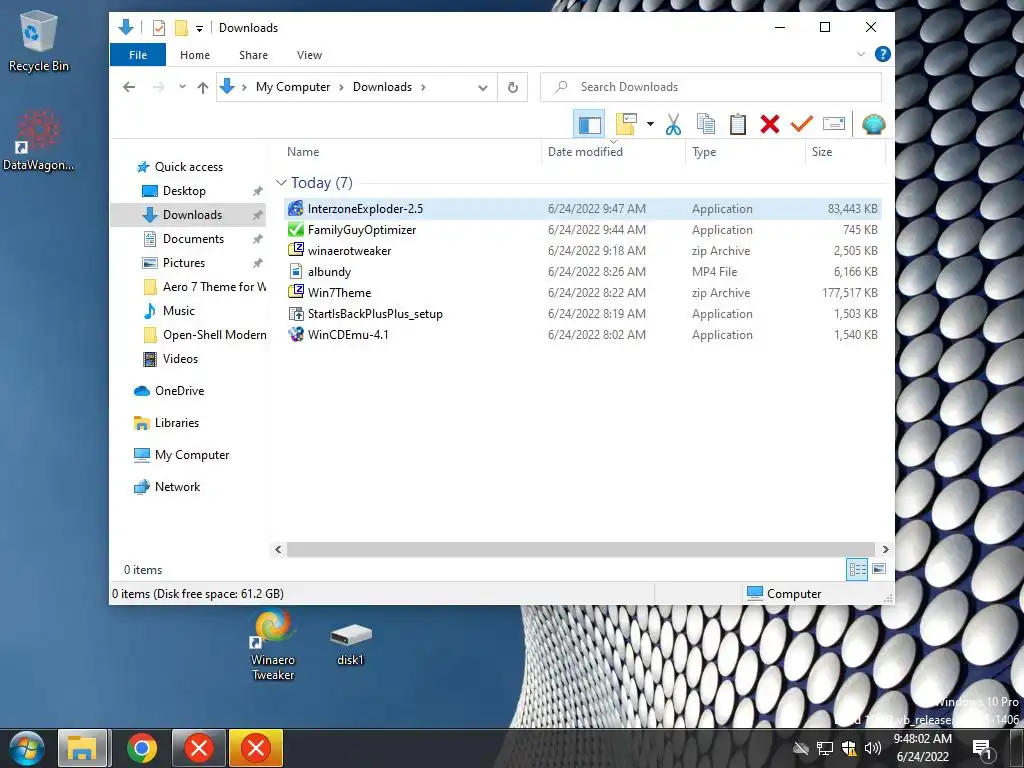Viewport: 1024px width, 768px height.
Task: Click the Classic Shell settings shell icon
Action: pyautogui.click(x=874, y=124)
